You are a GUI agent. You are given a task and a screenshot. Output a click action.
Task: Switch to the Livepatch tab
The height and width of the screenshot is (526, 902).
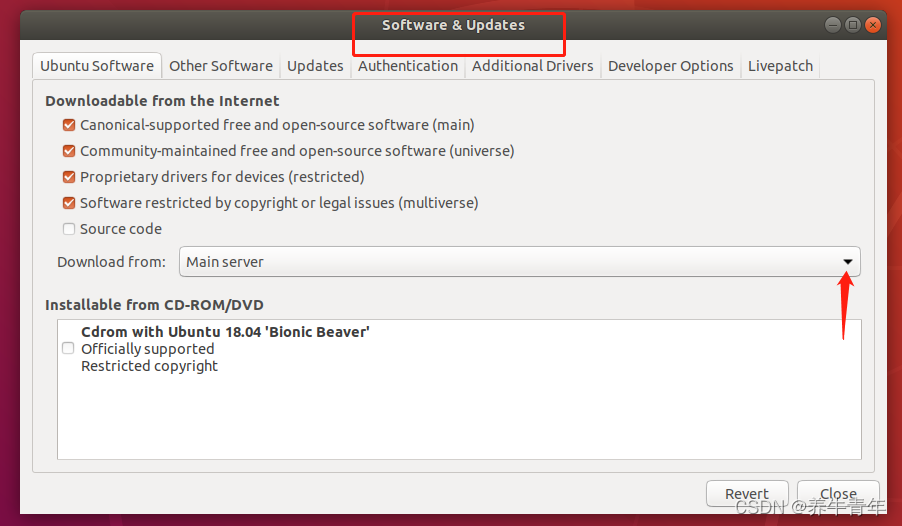(781, 66)
